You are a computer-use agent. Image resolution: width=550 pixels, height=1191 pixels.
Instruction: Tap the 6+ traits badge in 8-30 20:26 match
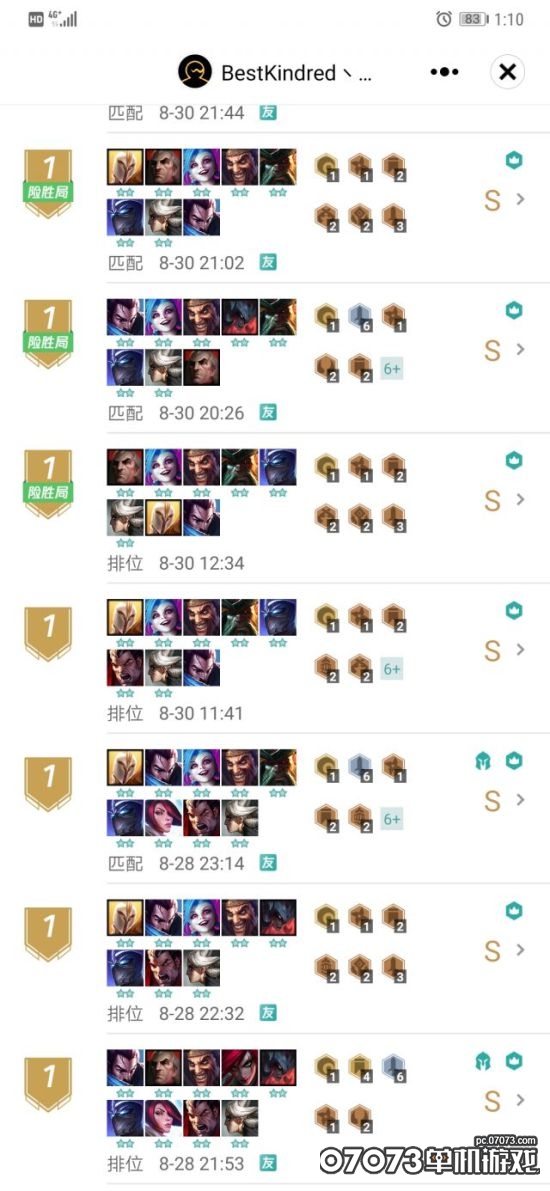click(x=392, y=368)
